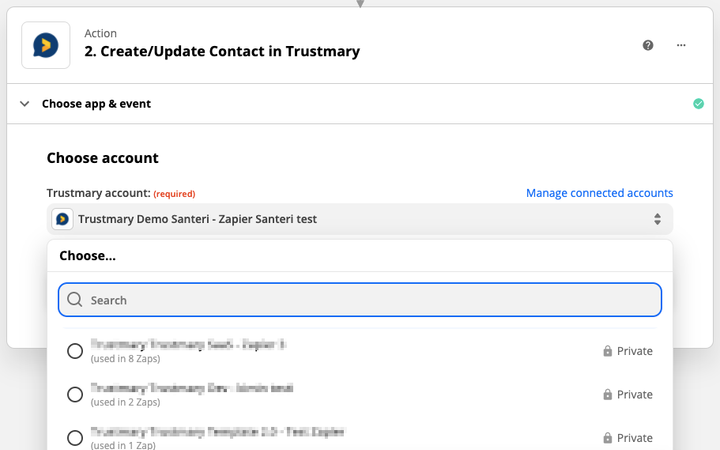Viewport: 720px width, 450px height.
Task: Open the help question mark icon
Action: point(648,45)
